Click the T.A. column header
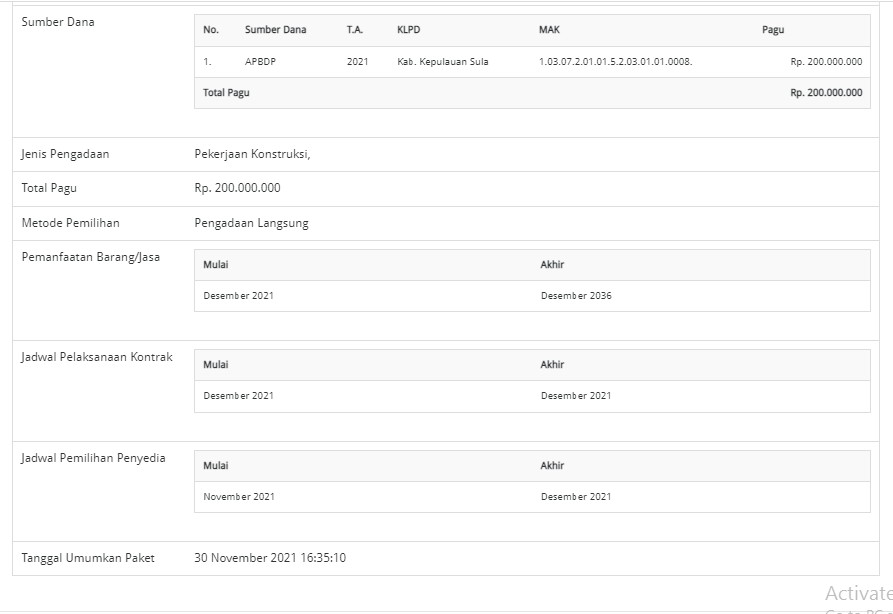Image resolution: width=893 pixels, height=614 pixels. (x=355, y=30)
